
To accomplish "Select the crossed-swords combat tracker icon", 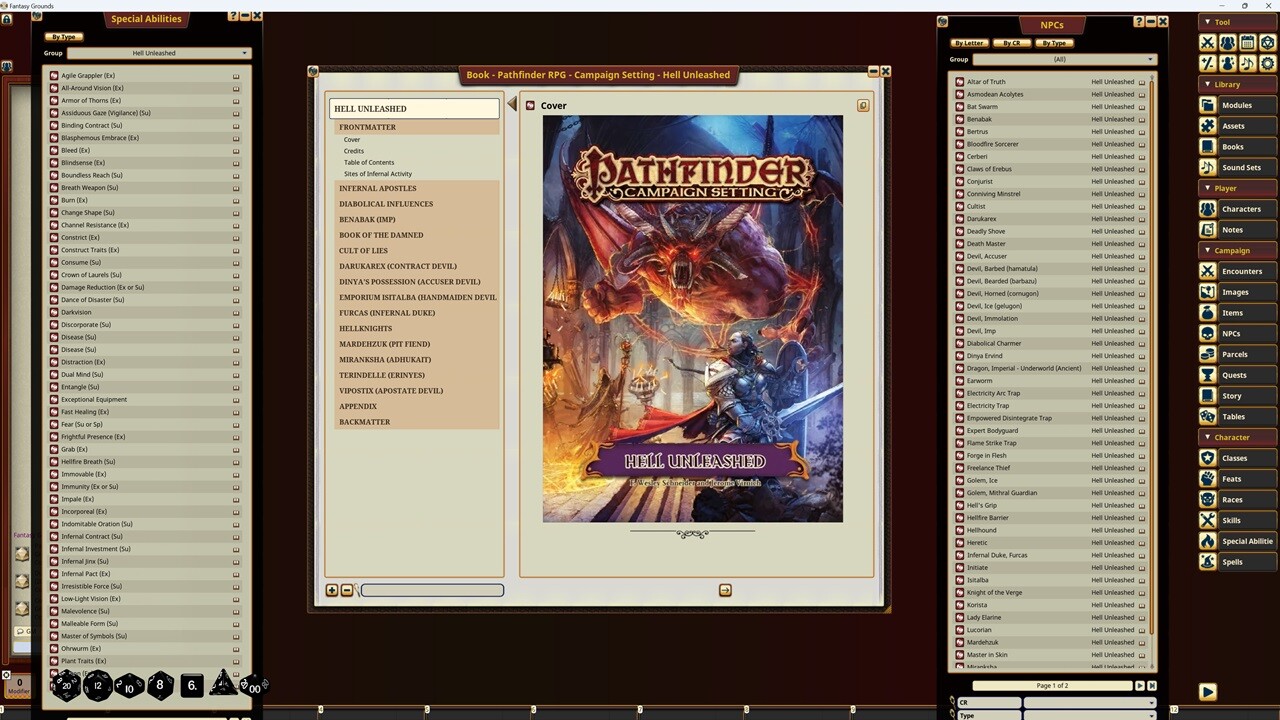I will click(x=1207, y=42).
